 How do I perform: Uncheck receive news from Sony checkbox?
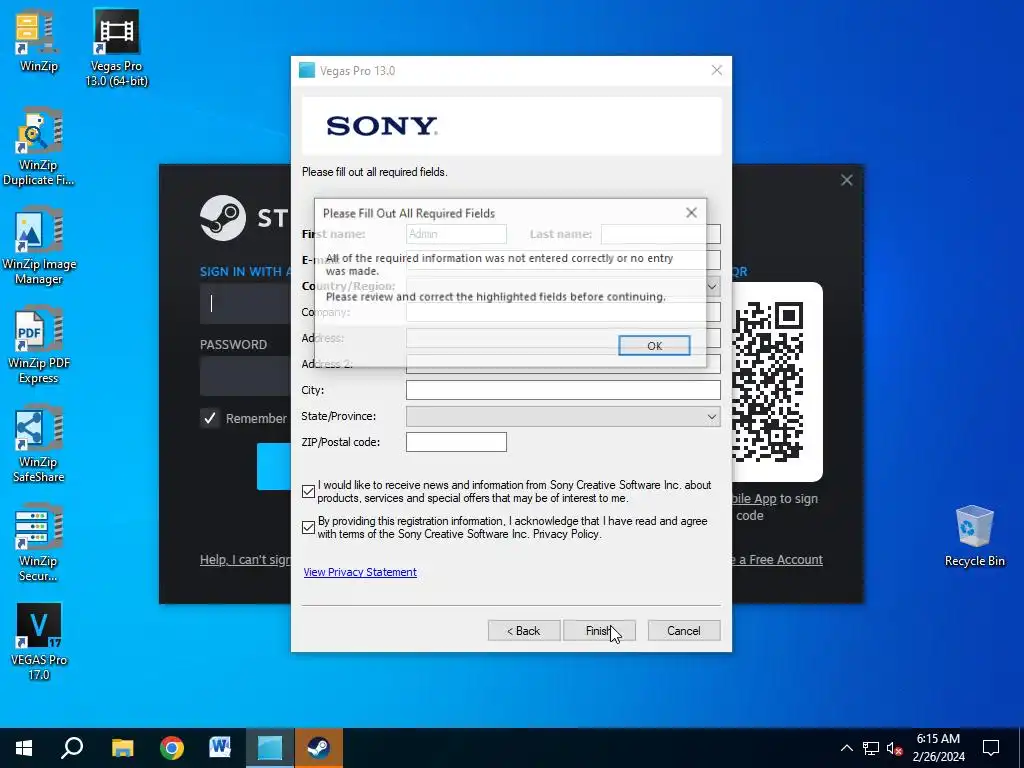pos(308,491)
